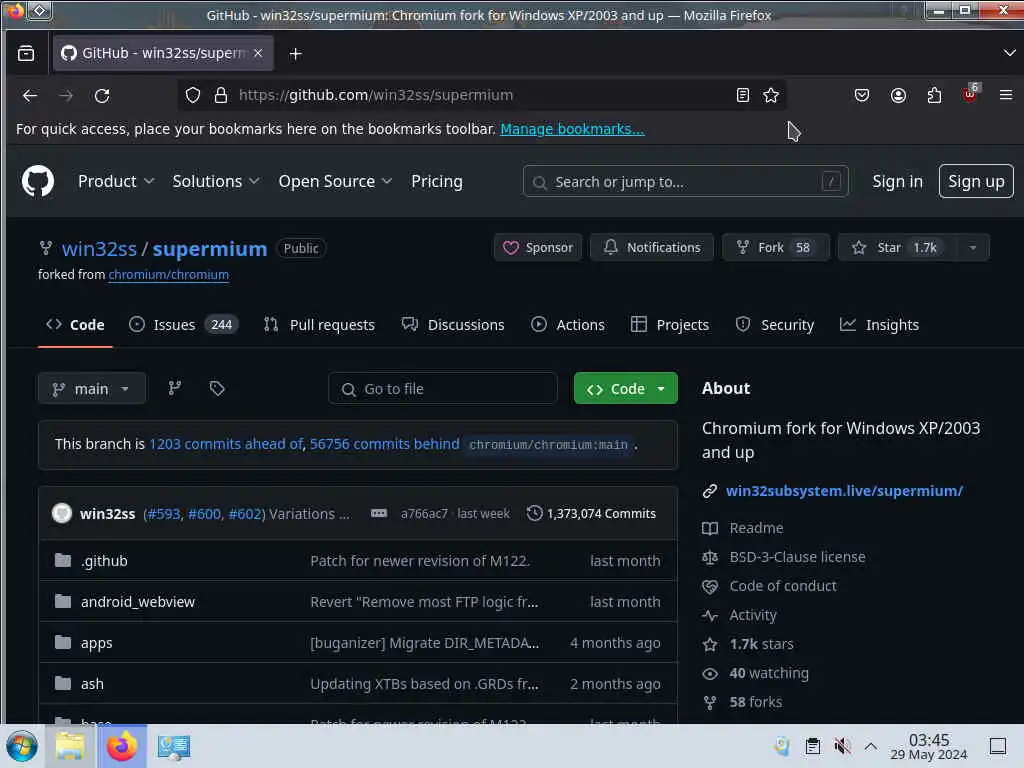
Task: Reload the page with the refresh icon
Action: tap(102, 96)
